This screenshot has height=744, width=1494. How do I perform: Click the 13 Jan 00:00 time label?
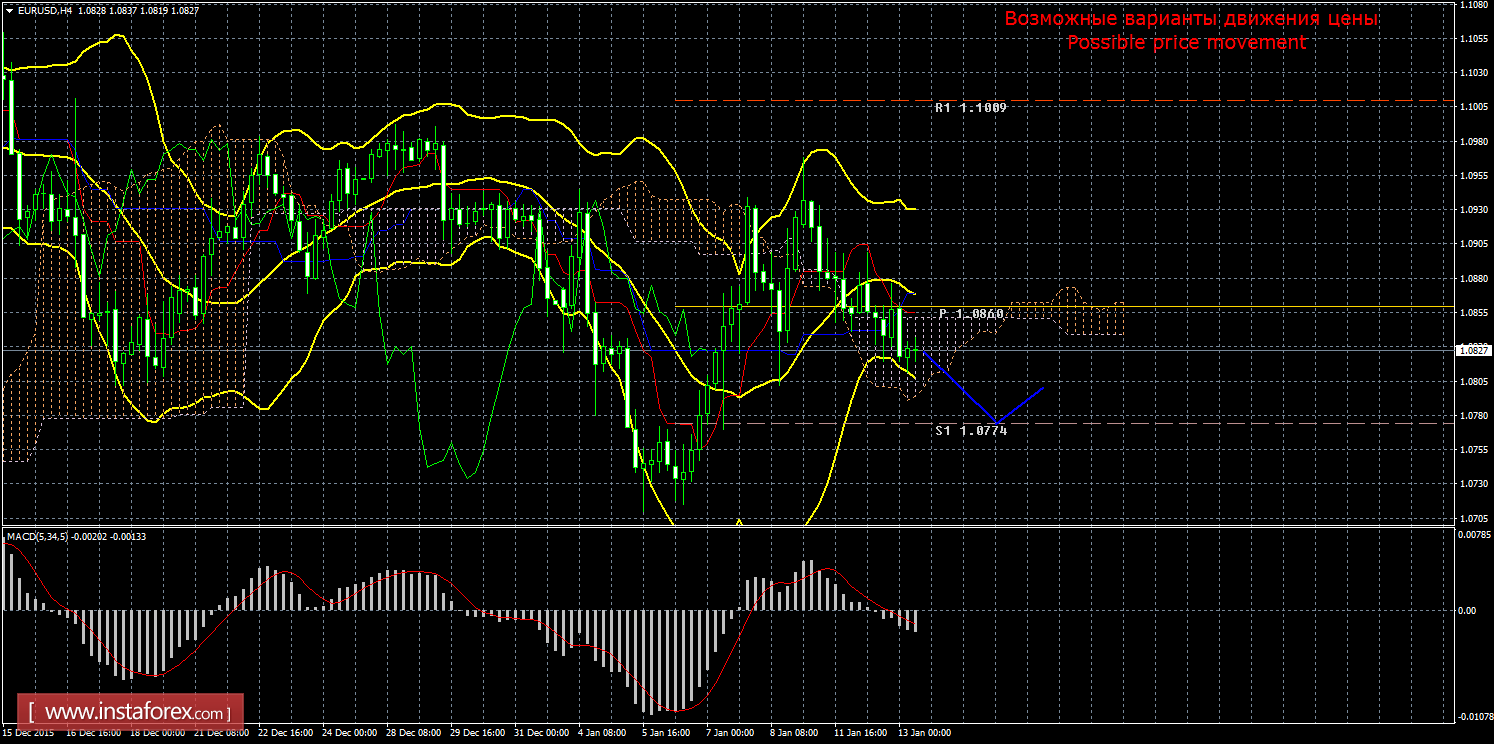click(924, 733)
